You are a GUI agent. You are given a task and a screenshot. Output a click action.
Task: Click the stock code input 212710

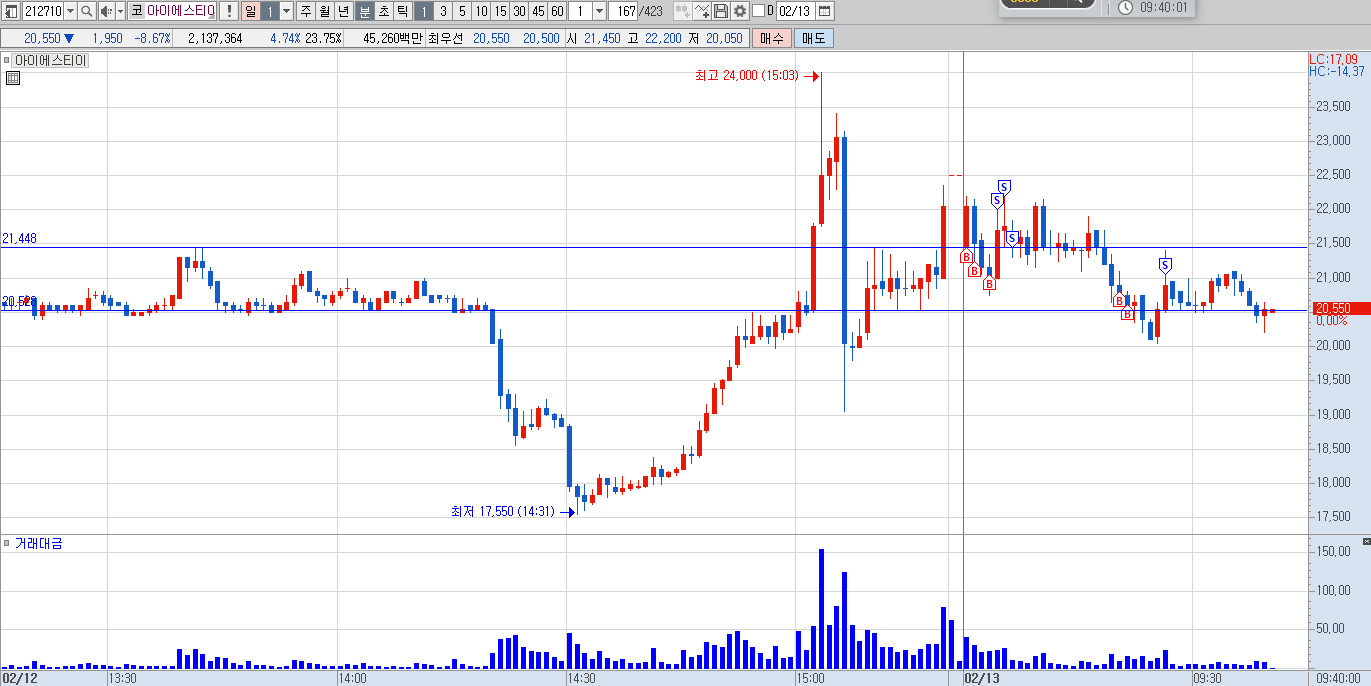(43, 11)
